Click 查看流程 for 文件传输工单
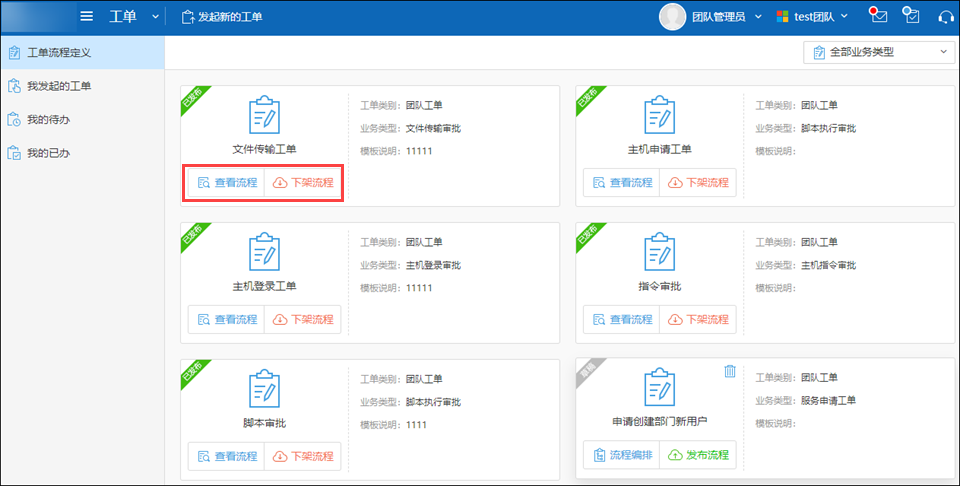Viewport: 960px width, 486px height. click(227, 183)
